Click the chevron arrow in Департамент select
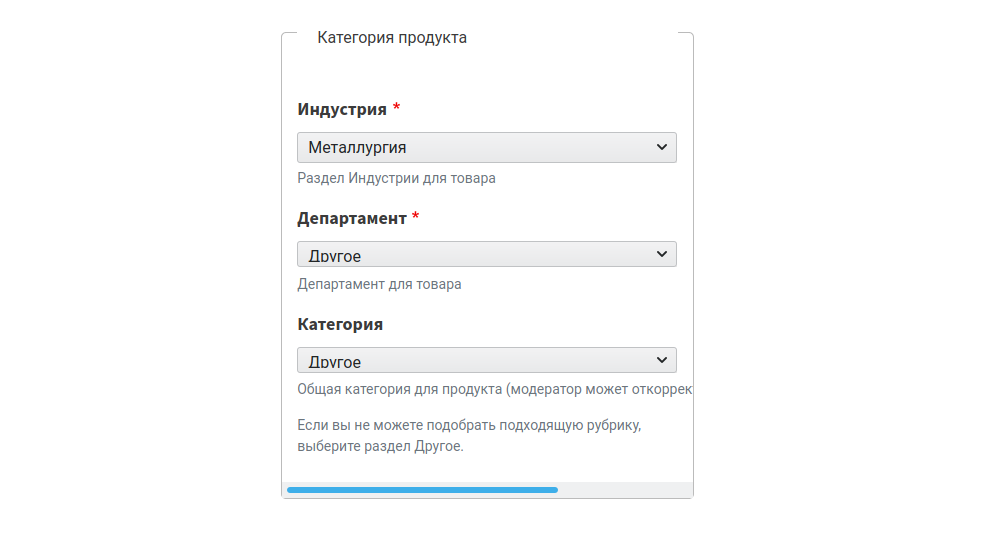The image size is (986, 533). [x=662, y=254]
